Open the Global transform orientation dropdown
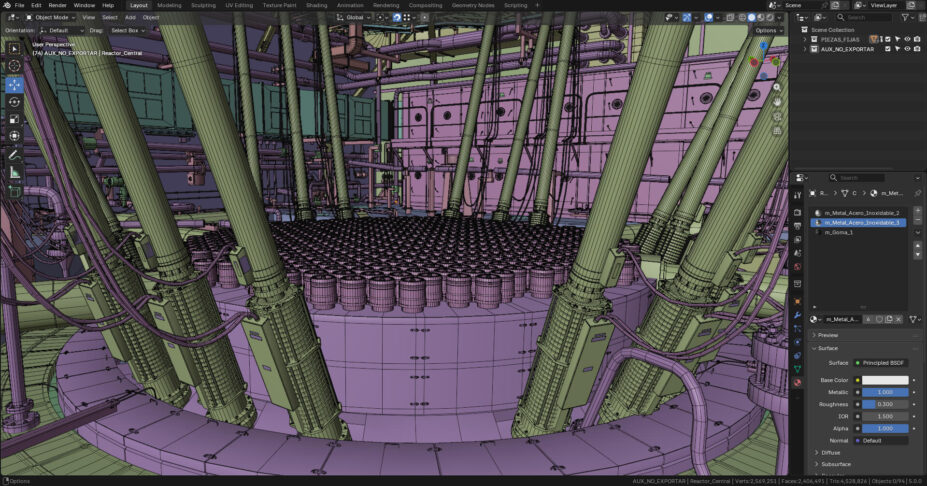This screenshot has height=486, width=927. click(353, 17)
